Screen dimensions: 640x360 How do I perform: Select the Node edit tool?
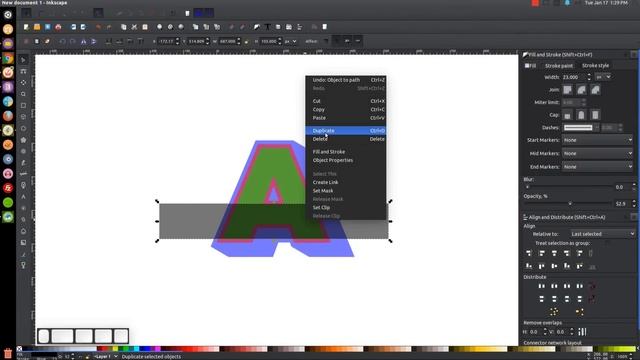(x=23, y=71)
